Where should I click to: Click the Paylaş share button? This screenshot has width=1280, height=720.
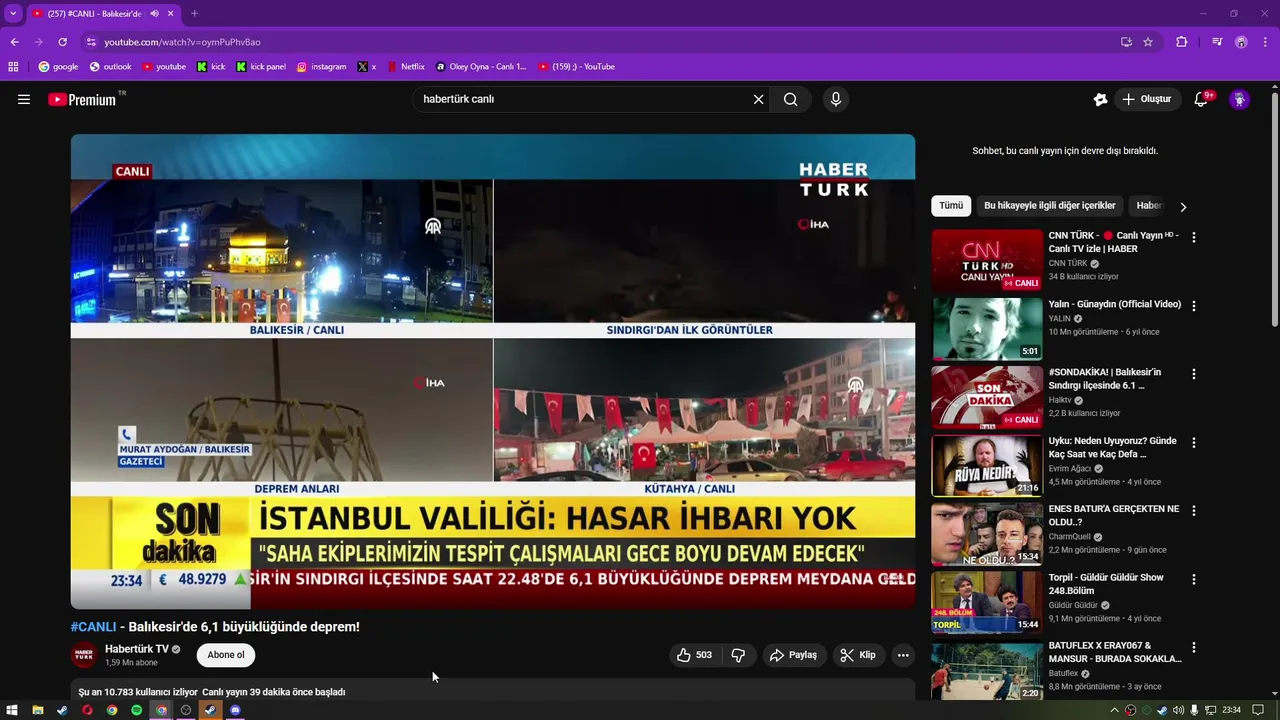click(793, 655)
